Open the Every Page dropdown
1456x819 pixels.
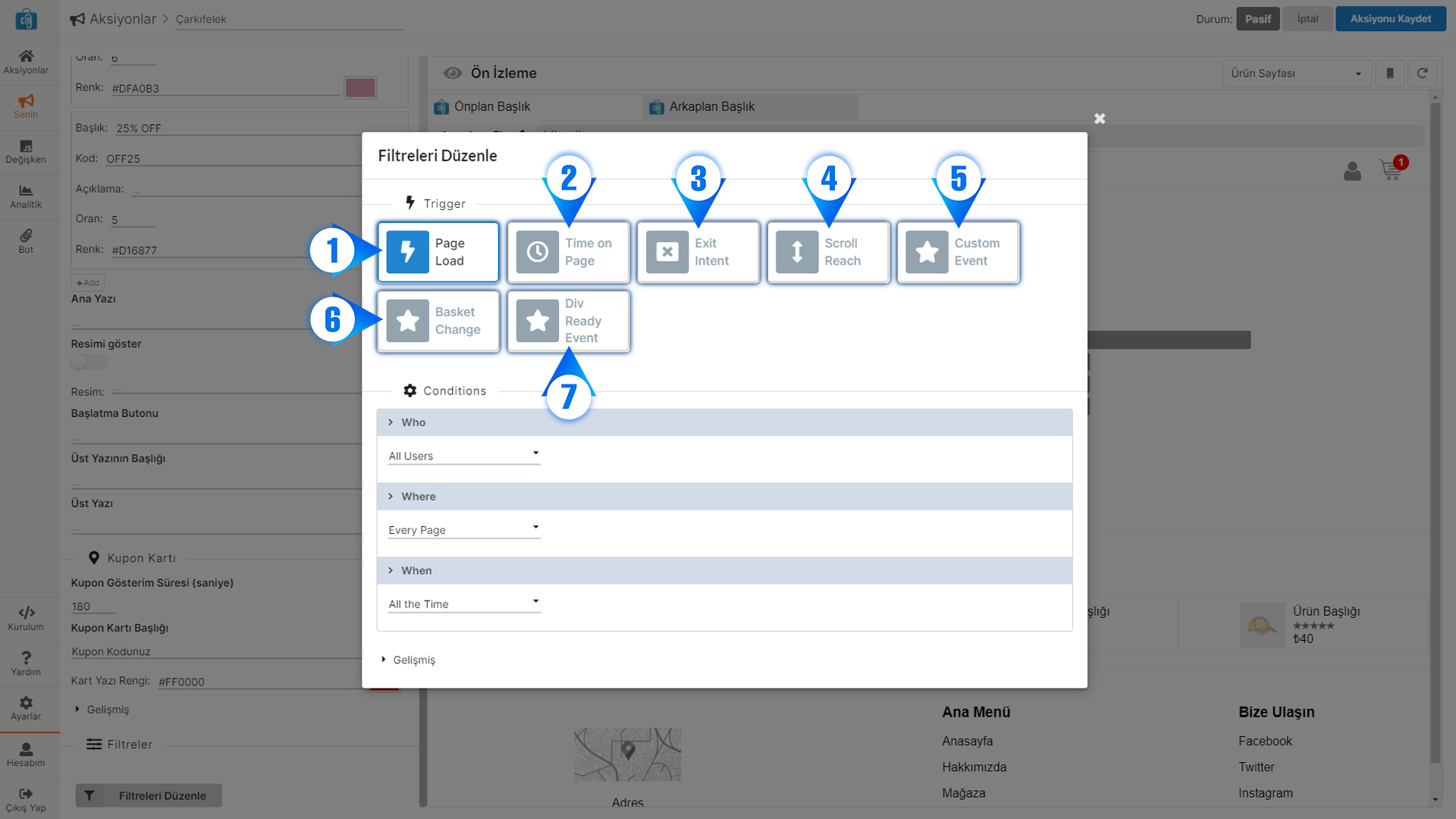click(x=463, y=529)
